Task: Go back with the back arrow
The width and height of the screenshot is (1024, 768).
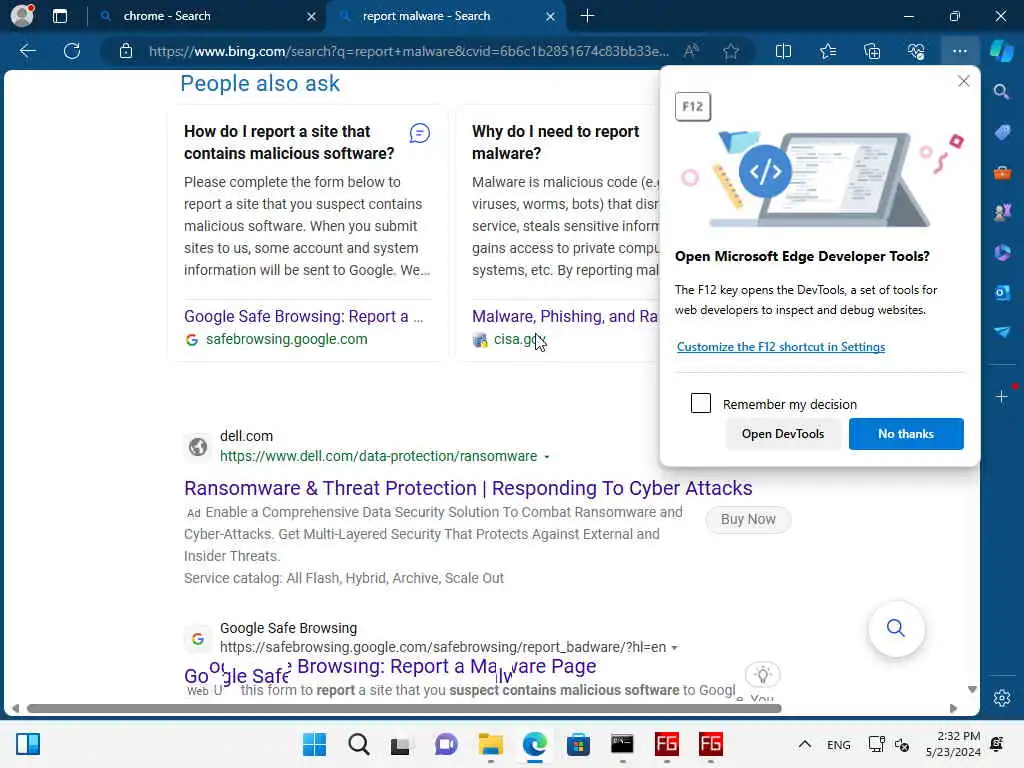Action: [x=27, y=51]
